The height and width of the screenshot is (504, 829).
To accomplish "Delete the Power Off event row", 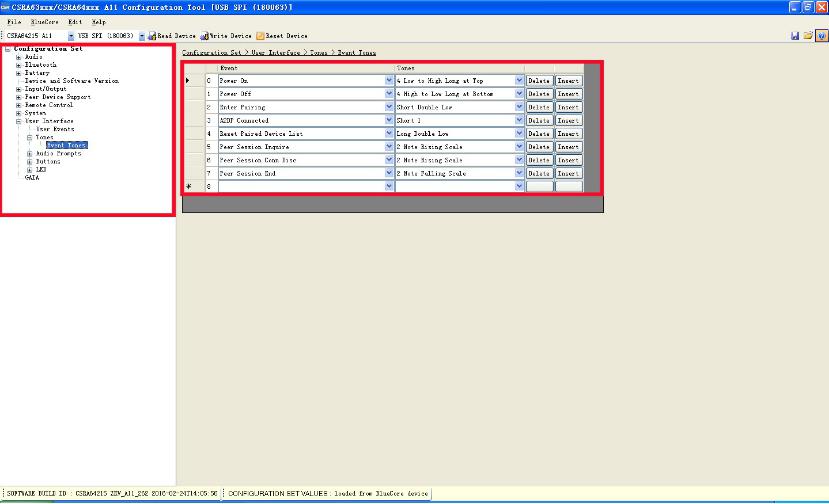I will (539, 94).
